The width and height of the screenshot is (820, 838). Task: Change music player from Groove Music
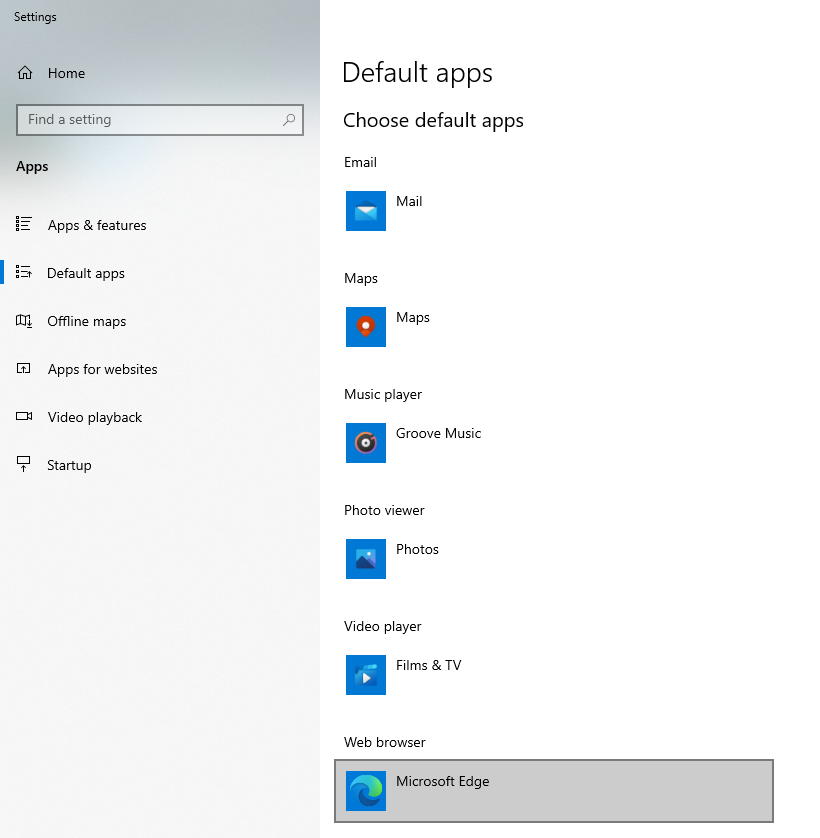point(438,433)
